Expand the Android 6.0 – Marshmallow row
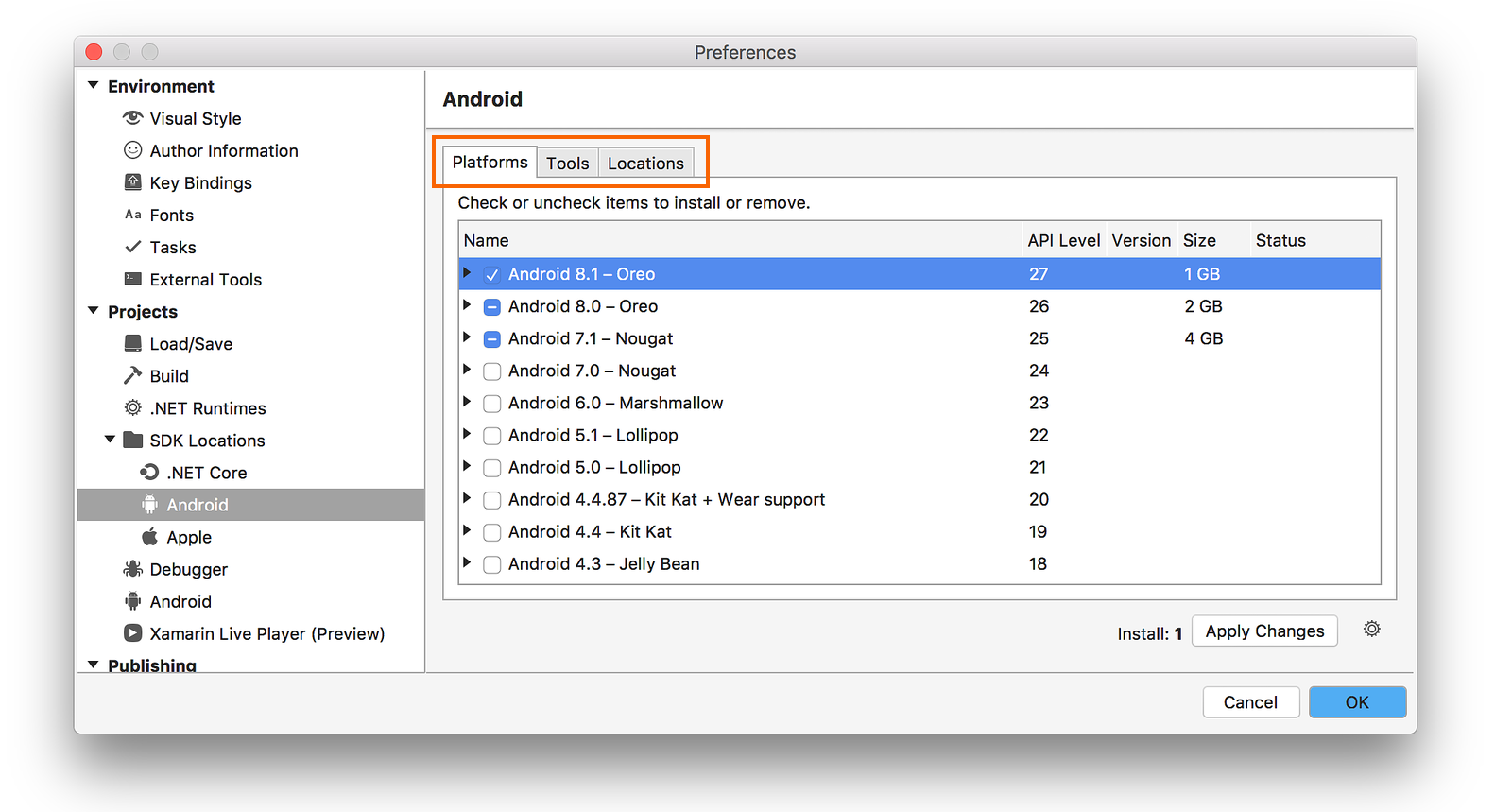 pyautogui.click(x=467, y=401)
